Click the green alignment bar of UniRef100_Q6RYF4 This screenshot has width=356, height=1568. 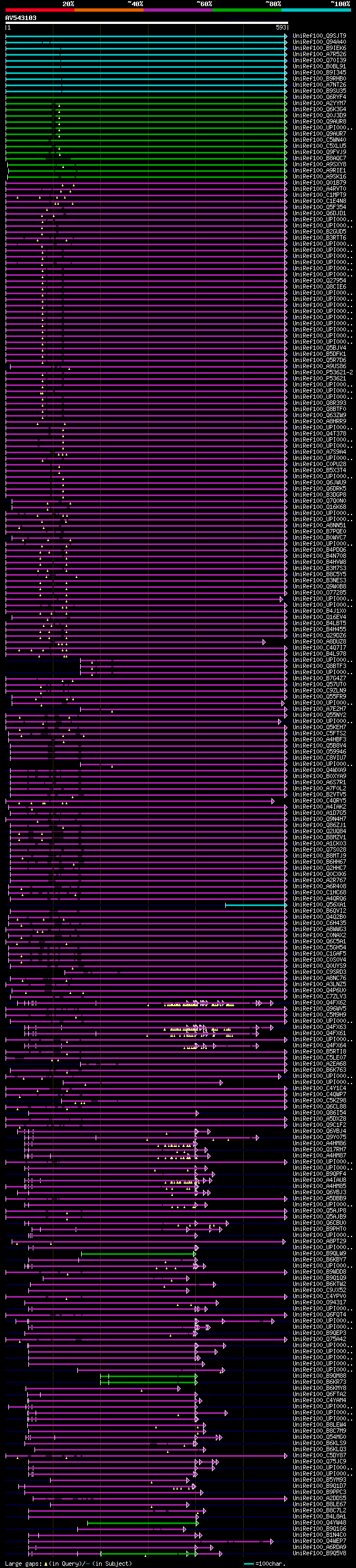(146, 97)
